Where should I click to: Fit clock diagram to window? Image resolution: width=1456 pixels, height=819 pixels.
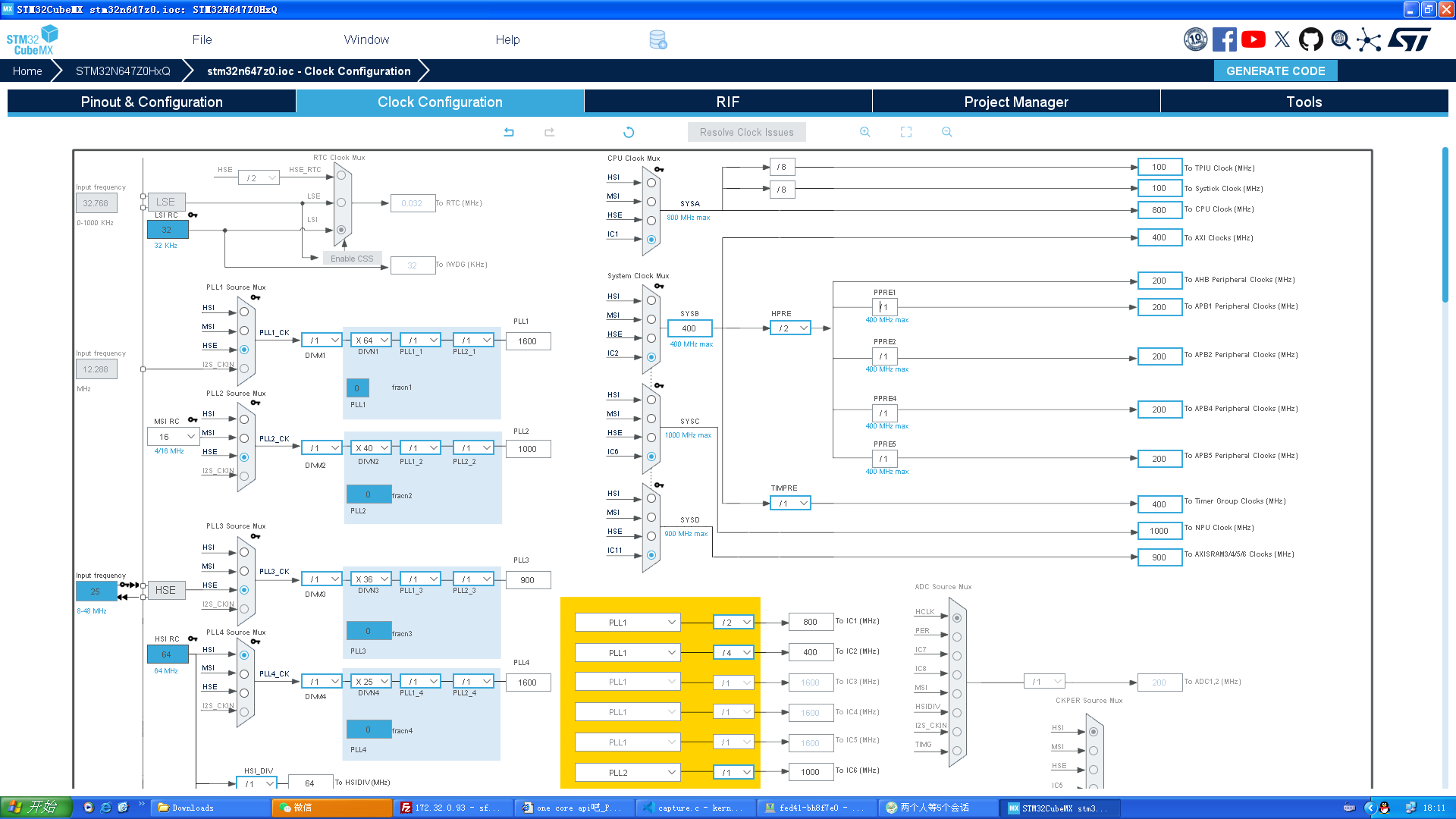coord(906,132)
